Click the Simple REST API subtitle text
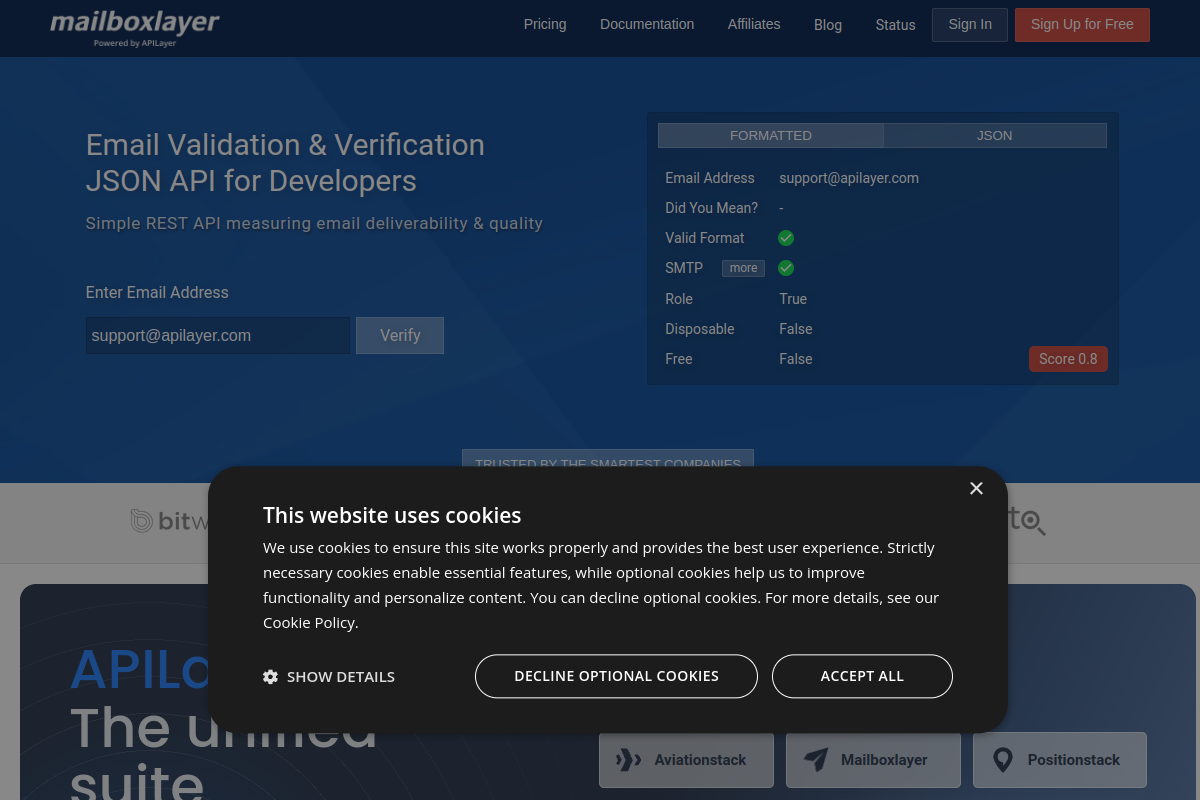The width and height of the screenshot is (1200, 800). 314,223
